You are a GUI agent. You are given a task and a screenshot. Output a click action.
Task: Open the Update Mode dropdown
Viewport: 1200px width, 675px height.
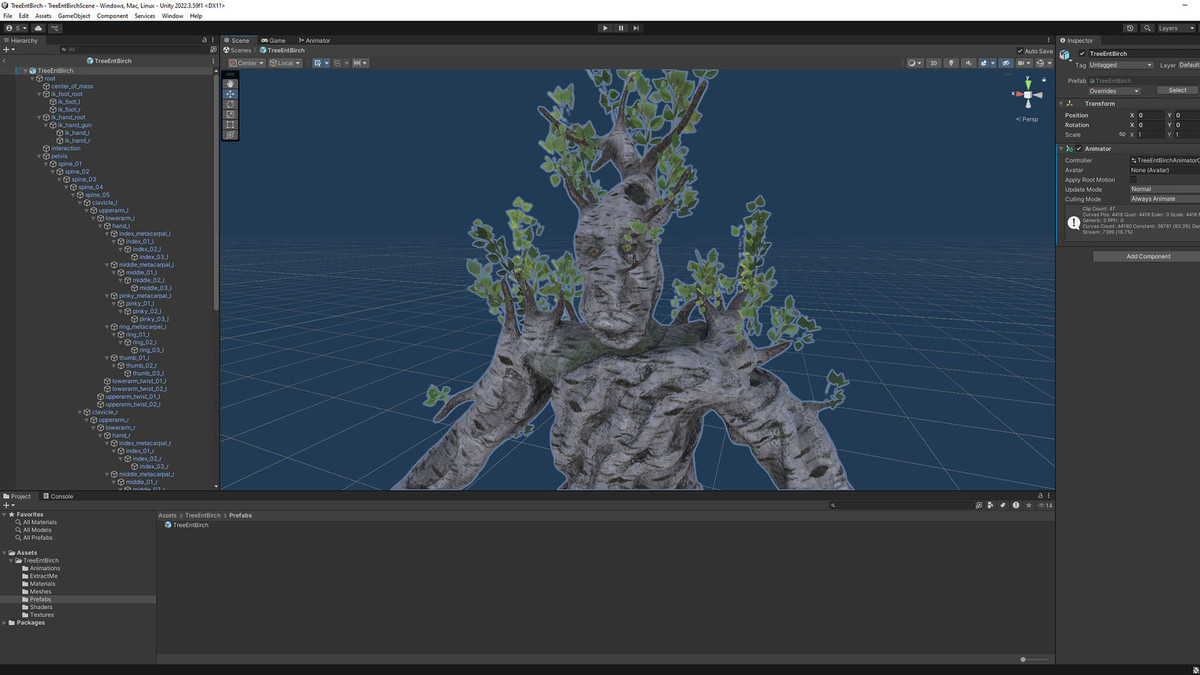tap(1164, 189)
